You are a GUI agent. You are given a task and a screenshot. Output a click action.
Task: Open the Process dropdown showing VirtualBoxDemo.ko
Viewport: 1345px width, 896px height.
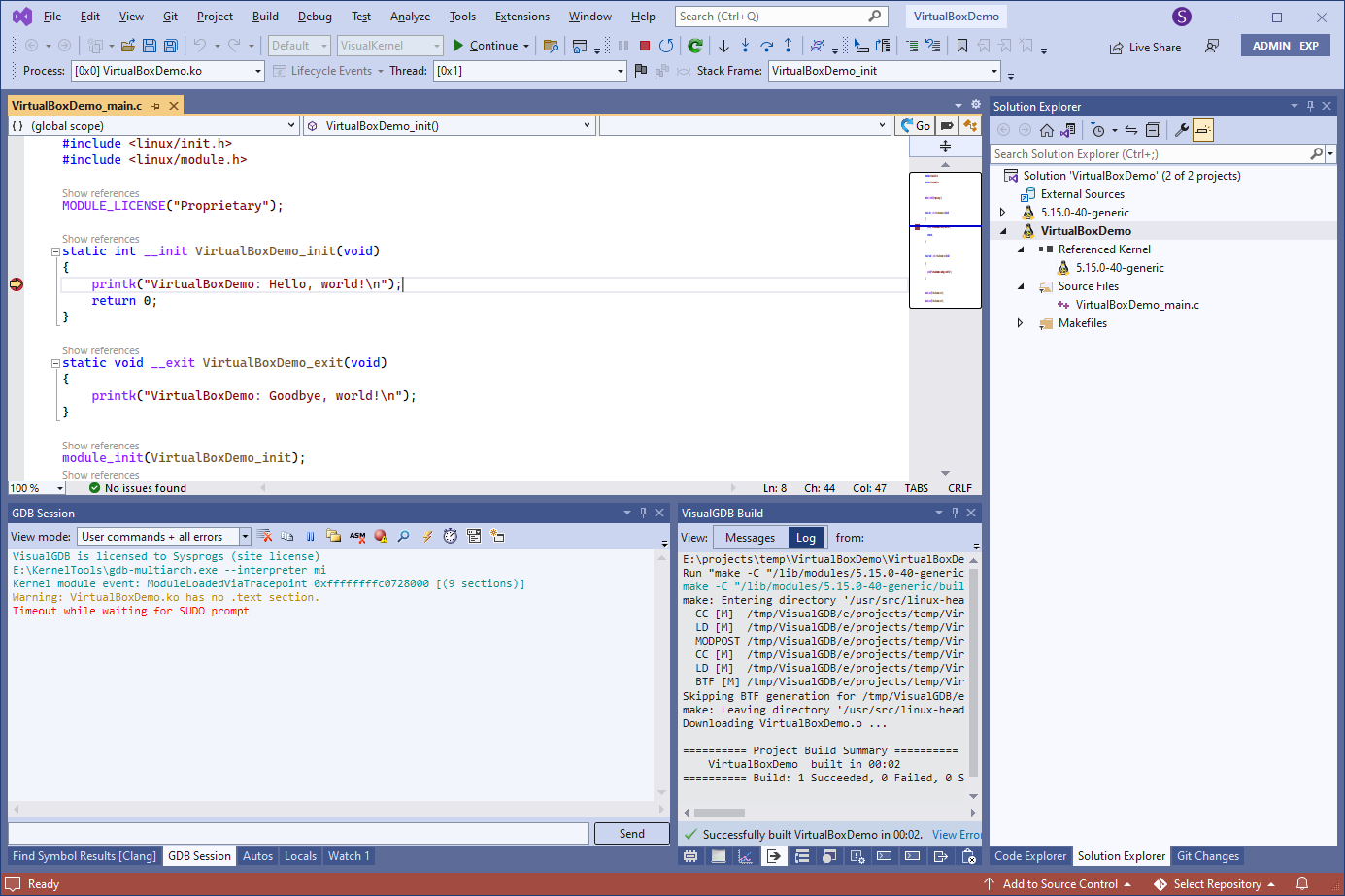click(x=168, y=71)
